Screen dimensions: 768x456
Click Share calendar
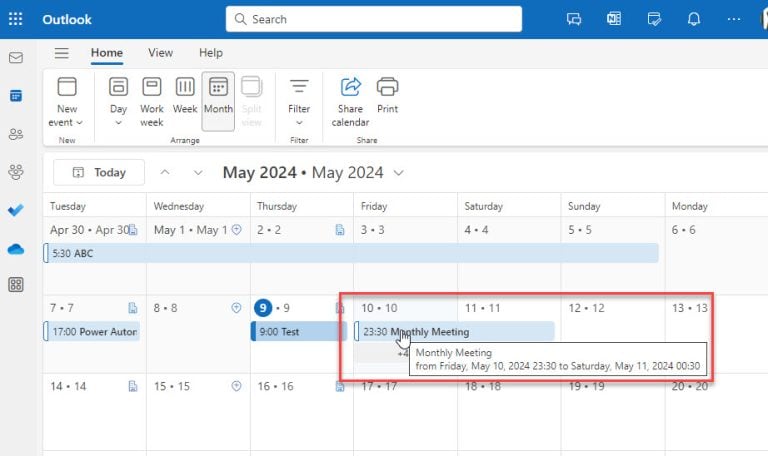(x=350, y=102)
